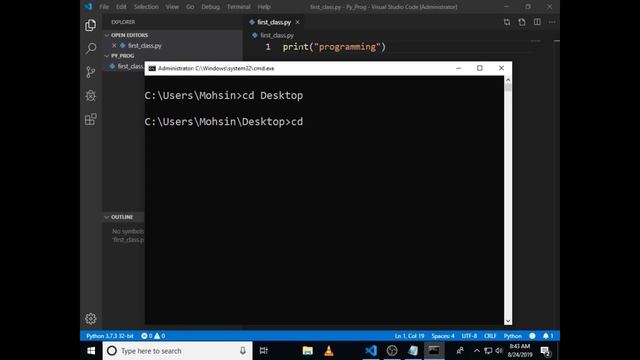
Task: Switch to Command Prompt on taskbar
Action: pos(434,351)
